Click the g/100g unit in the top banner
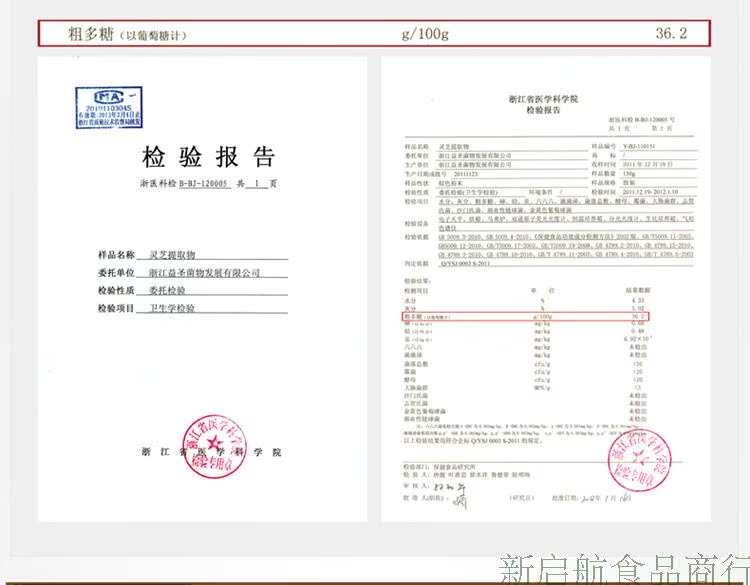Viewport: 750px width, 585px height. coord(425,33)
